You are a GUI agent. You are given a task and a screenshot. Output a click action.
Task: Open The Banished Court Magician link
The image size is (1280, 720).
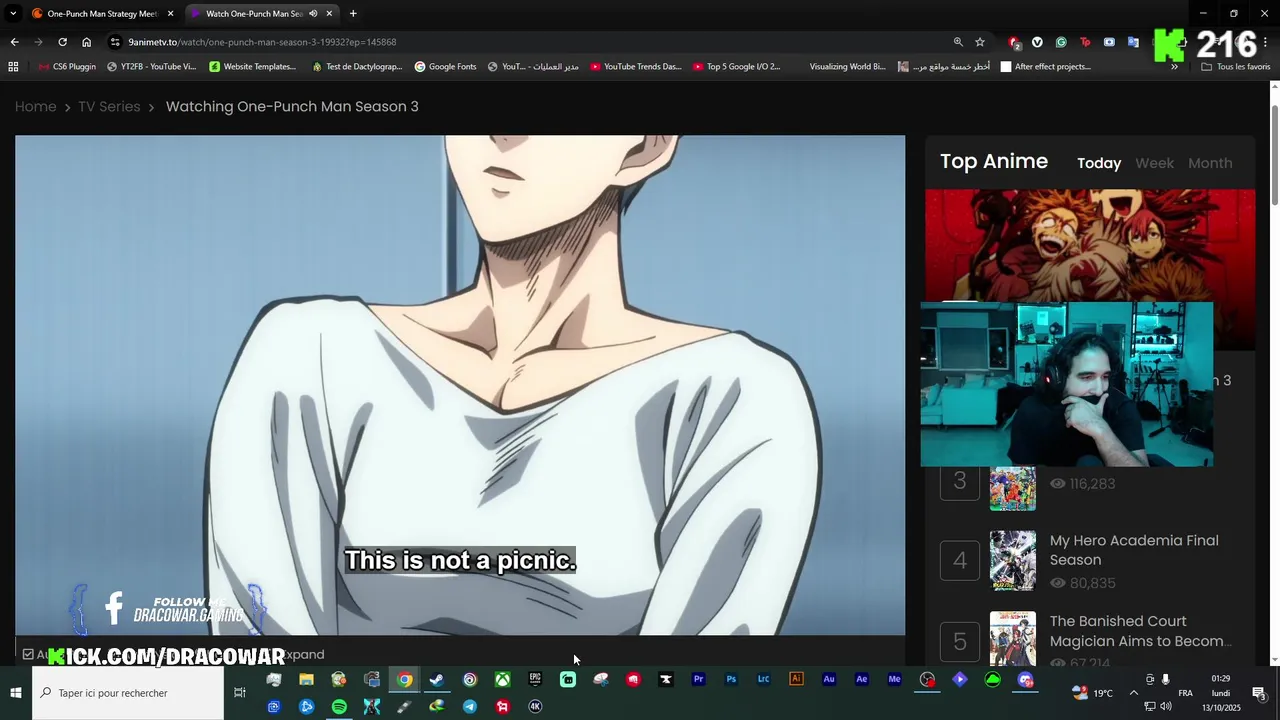point(1140,631)
